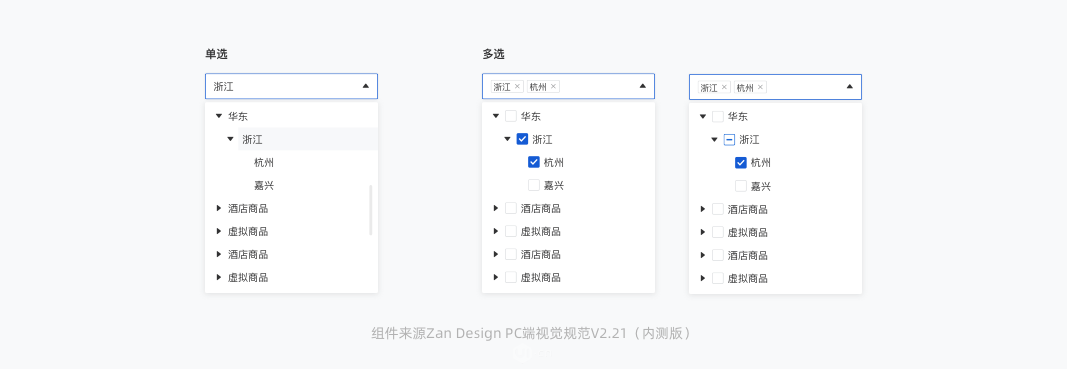1067x369 pixels.
Task: Collapse the single-select dropdown via its up arrow
Action: (x=365, y=86)
